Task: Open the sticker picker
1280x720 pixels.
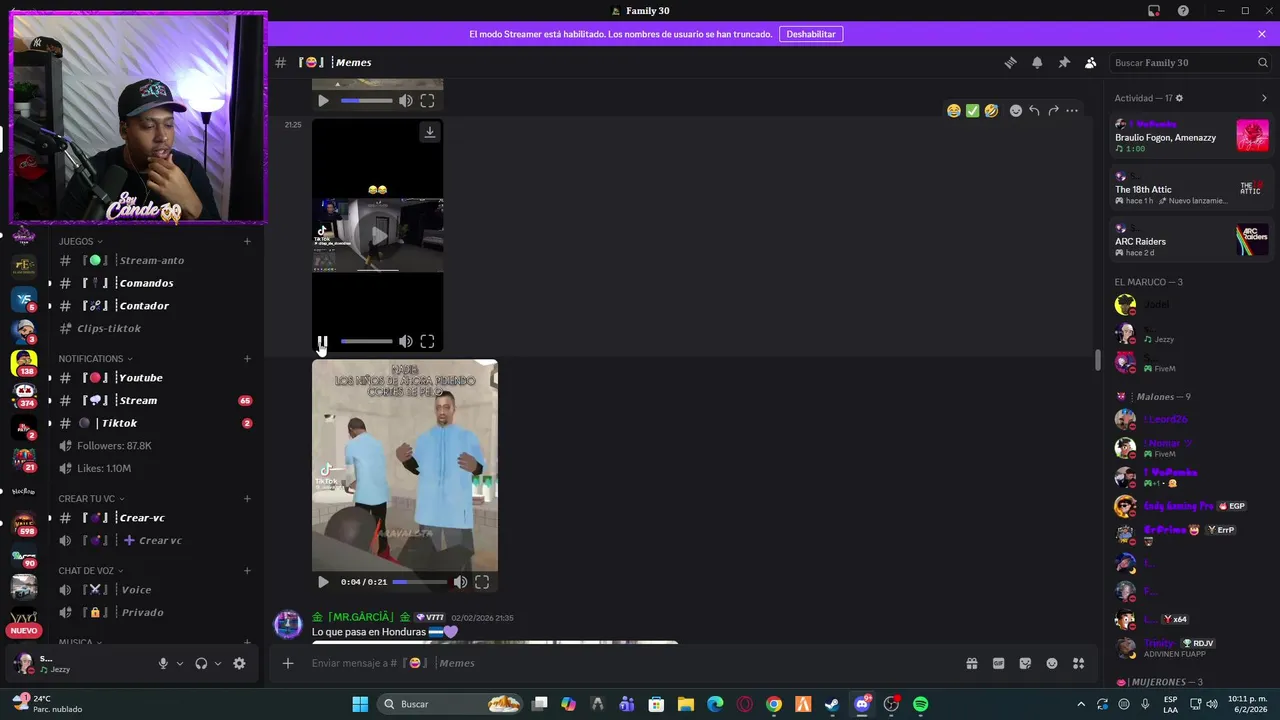Action: 1025,663
